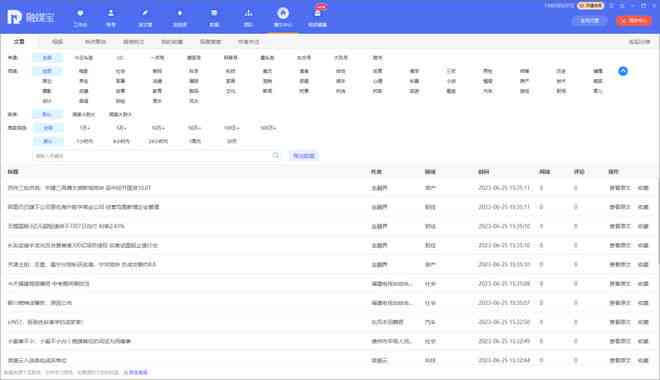
Task: Select the 6小时内 time filter
Action: (121, 141)
